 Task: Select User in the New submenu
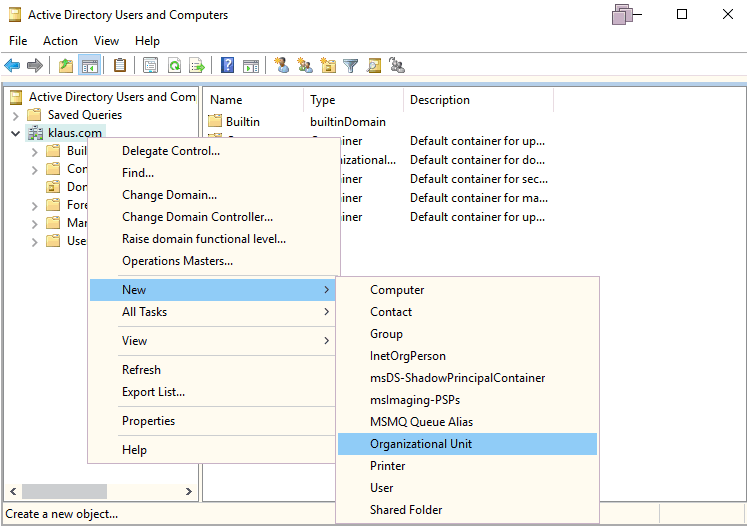382,488
